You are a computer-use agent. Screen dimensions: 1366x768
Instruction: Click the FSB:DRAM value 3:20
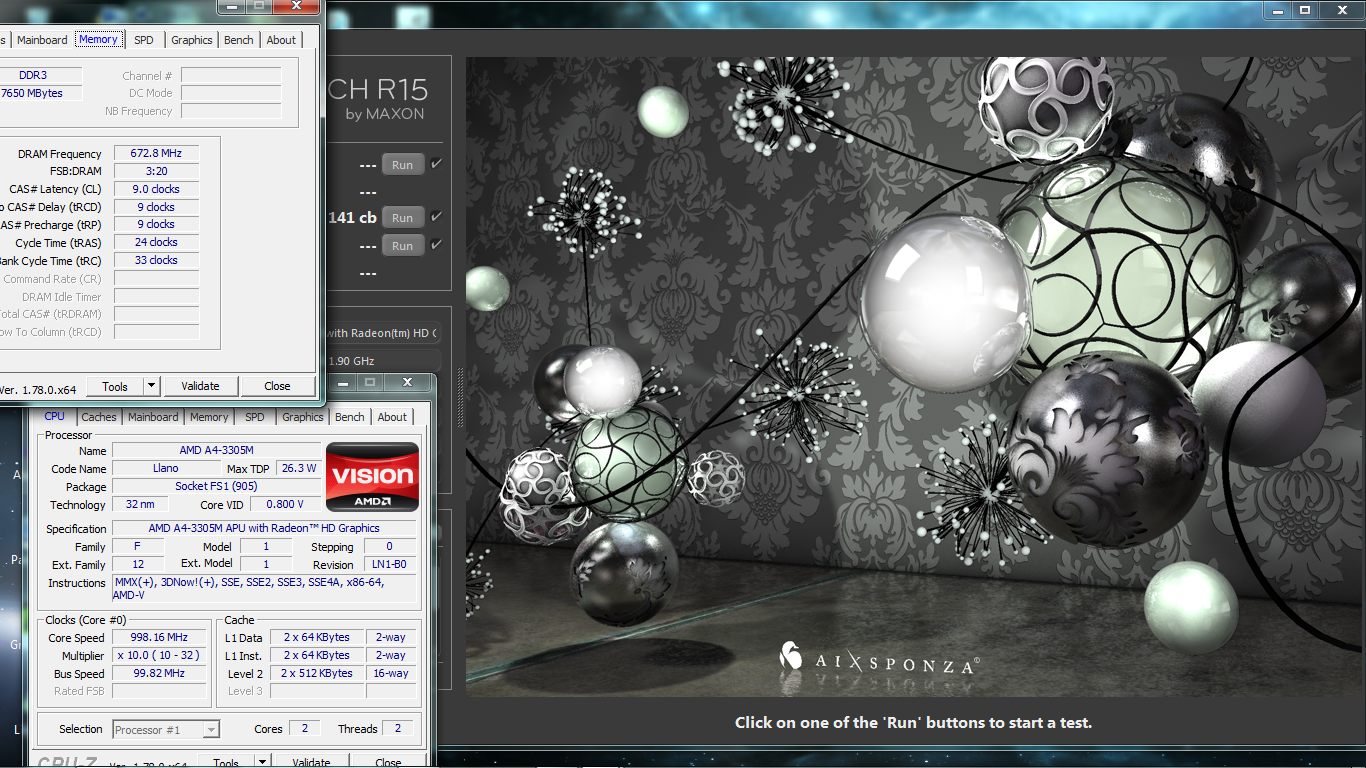[156, 171]
